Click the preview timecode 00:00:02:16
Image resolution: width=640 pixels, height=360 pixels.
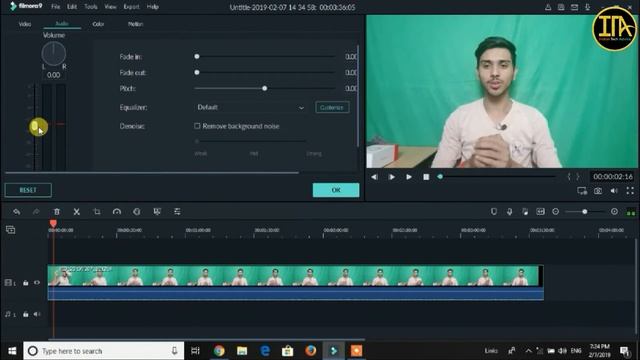(x=613, y=176)
